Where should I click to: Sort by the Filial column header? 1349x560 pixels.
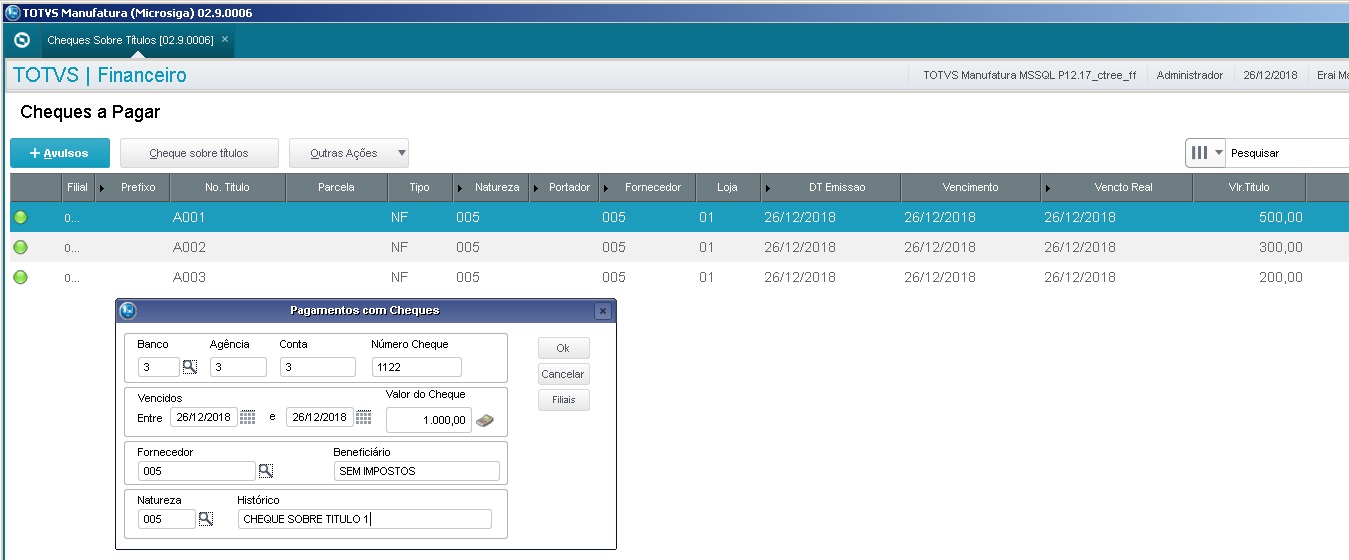(77, 187)
